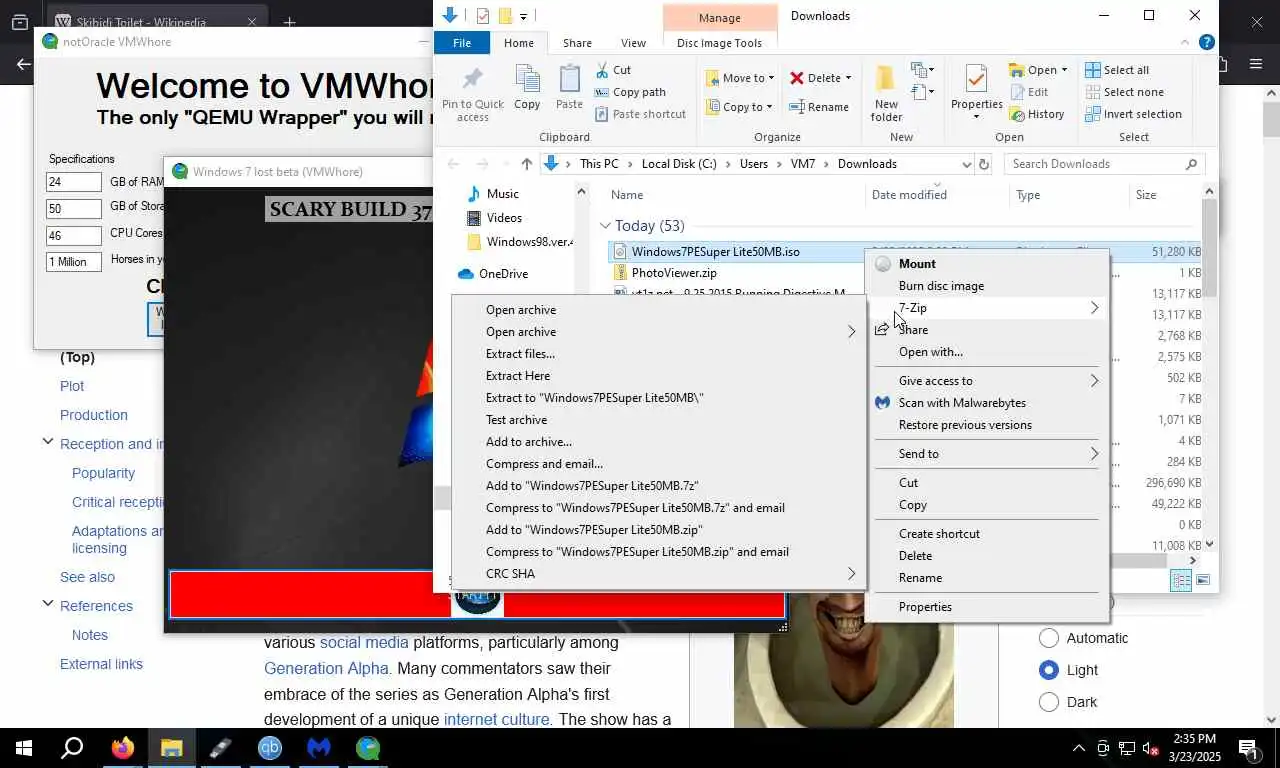1280x768 pixels.
Task: Open qBittorrent from the taskbar
Action: pyautogui.click(x=270, y=748)
